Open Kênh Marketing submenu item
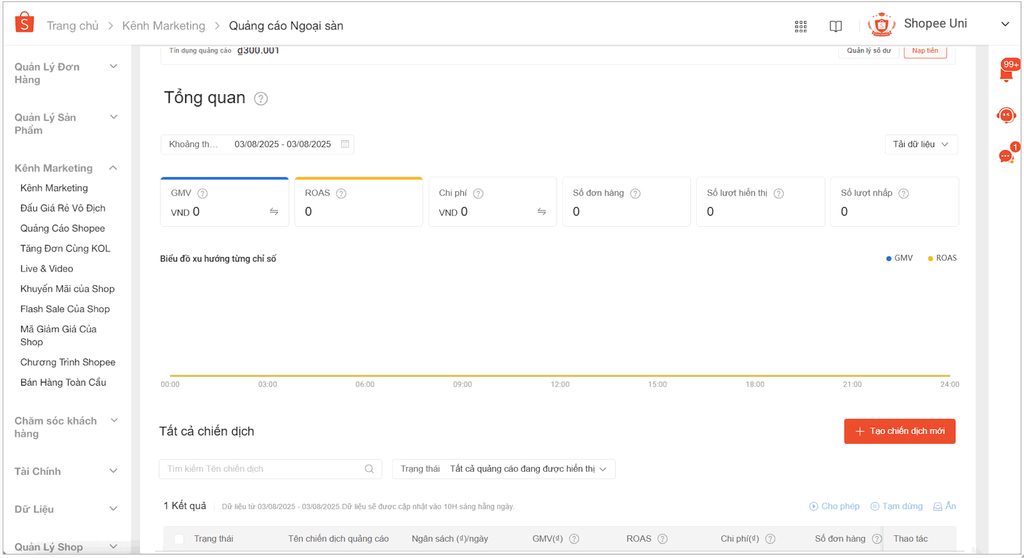 pyautogui.click(x=54, y=188)
